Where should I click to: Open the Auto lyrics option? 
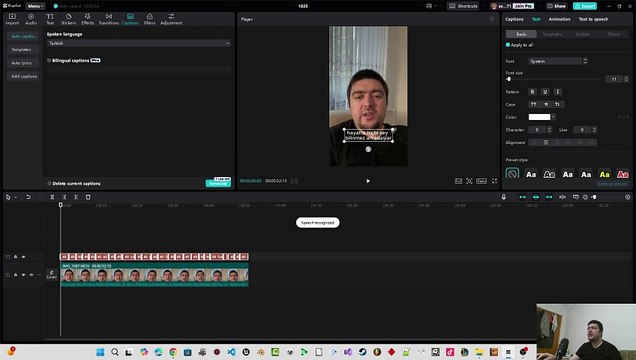pyautogui.click(x=23, y=63)
